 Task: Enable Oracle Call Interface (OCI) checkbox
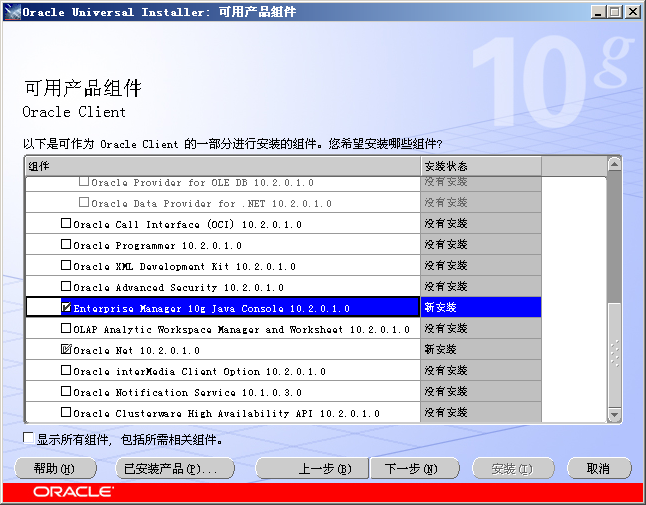pyautogui.click(x=66, y=223)
